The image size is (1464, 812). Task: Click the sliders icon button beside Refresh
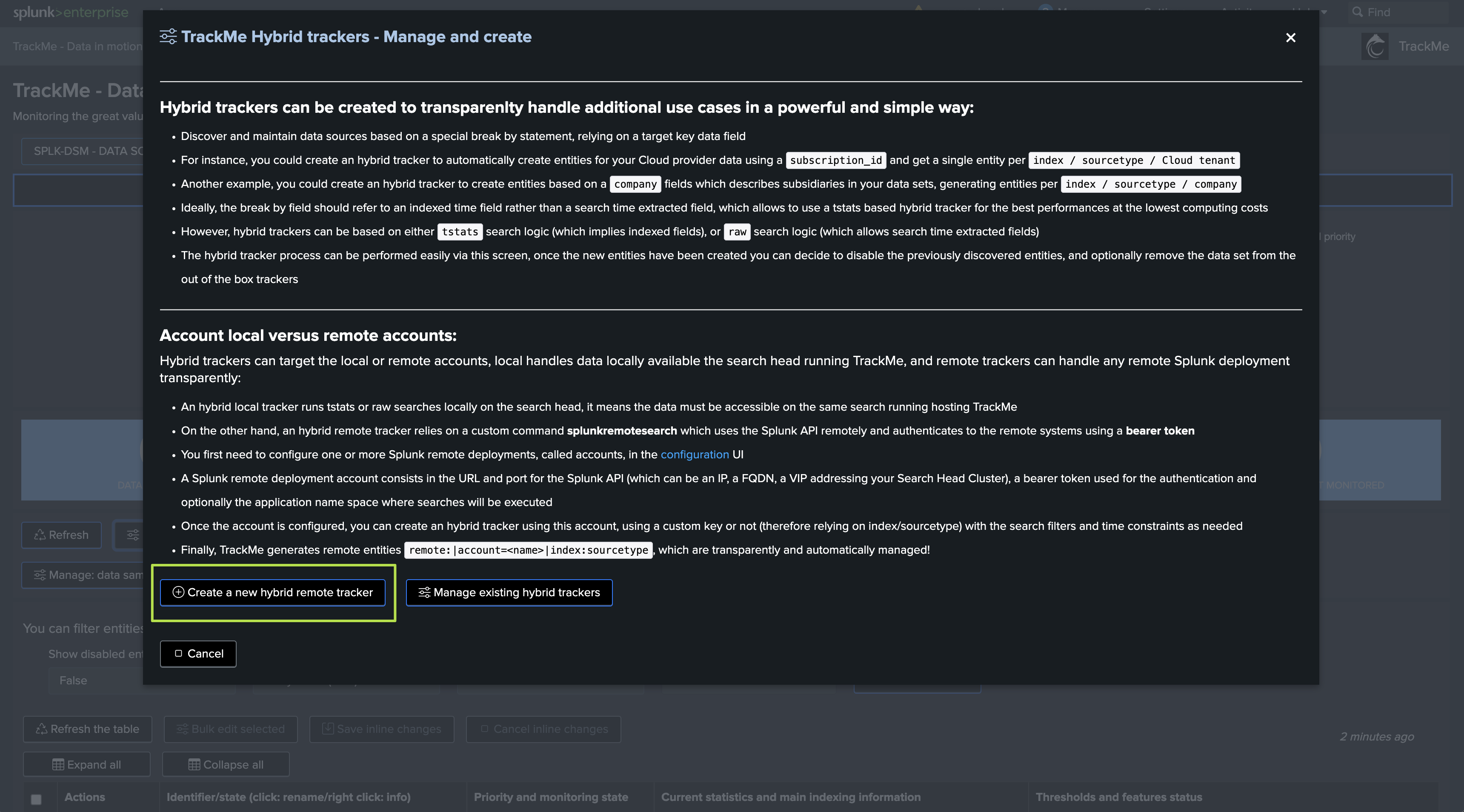[x=129, y=535]
